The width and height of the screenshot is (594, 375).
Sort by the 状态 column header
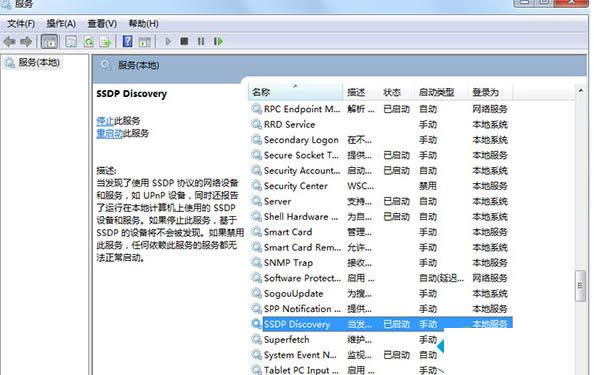click(396, 92)
